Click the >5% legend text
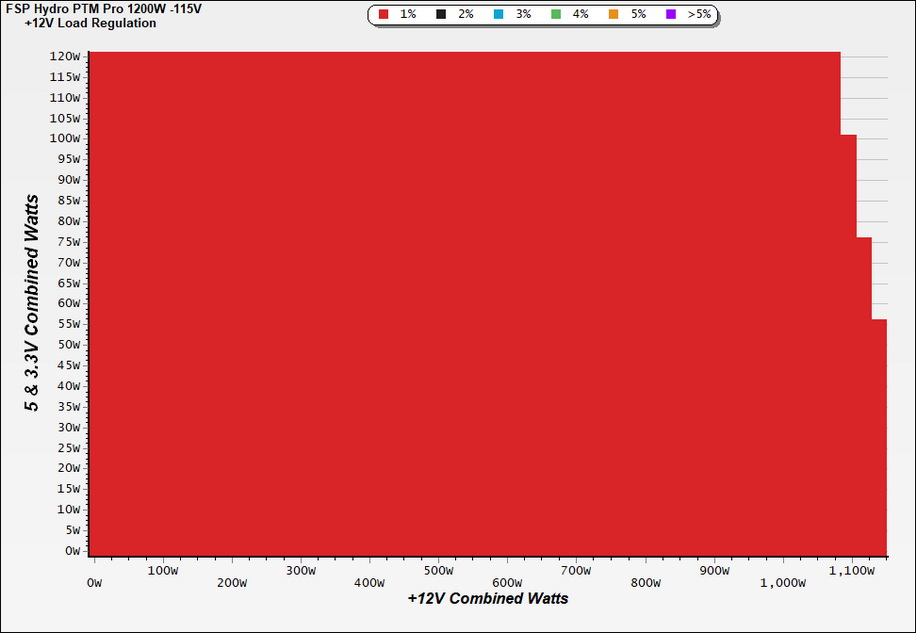This screenshot has height=633, width=916. pos(699,15)
